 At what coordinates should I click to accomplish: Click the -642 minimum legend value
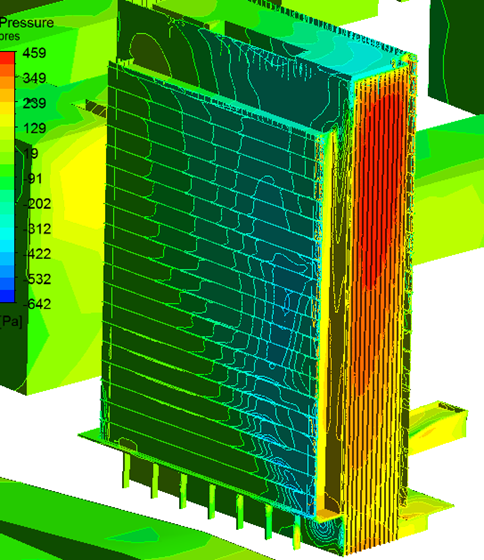click(37, 304)
